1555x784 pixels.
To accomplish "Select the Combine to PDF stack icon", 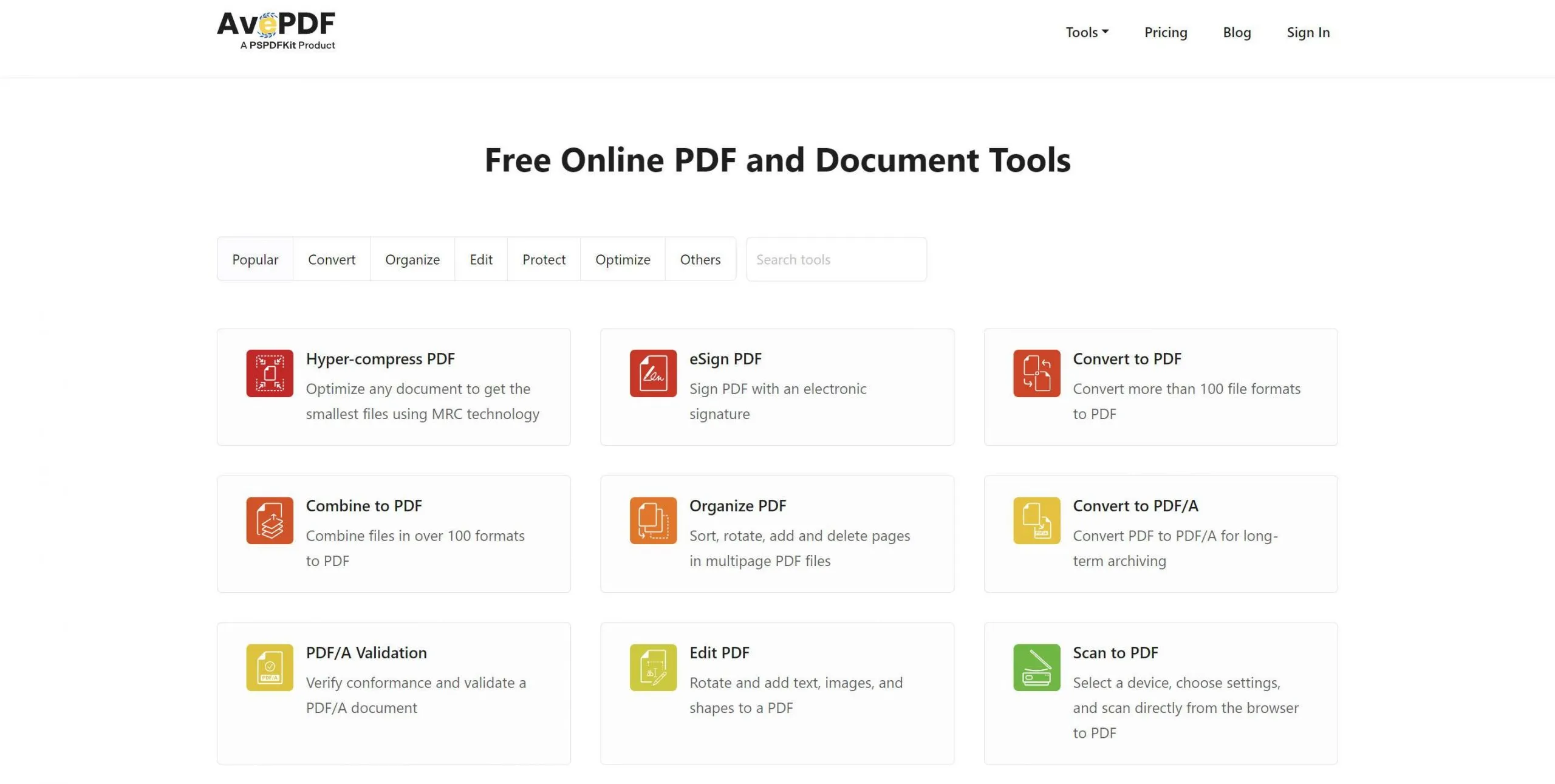I will (x=268, y=520).
